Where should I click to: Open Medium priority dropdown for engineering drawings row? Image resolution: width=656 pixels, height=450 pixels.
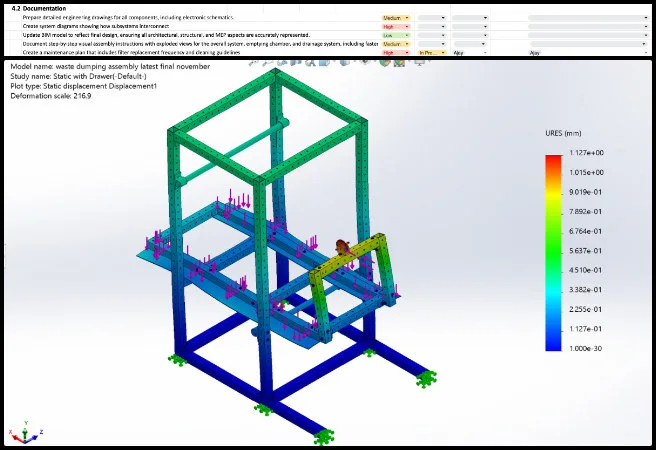pyautogui.click(x=395, y=18)
